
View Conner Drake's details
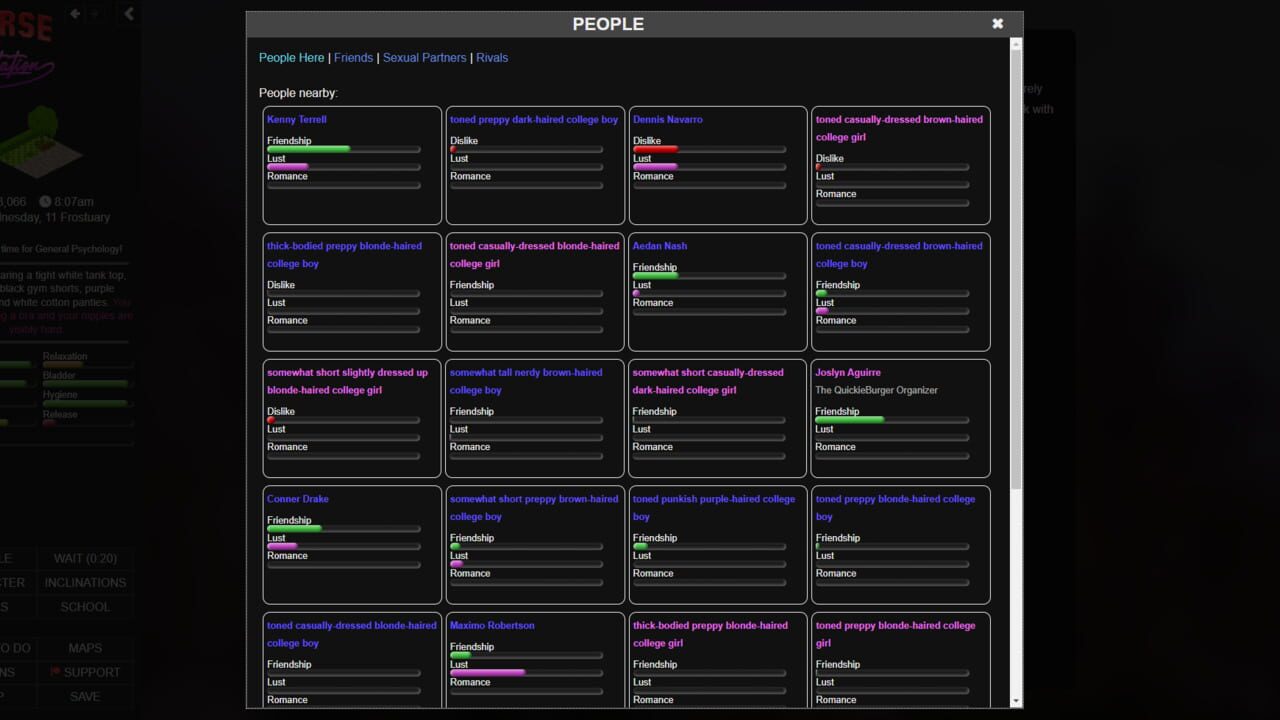click(298, 499)
